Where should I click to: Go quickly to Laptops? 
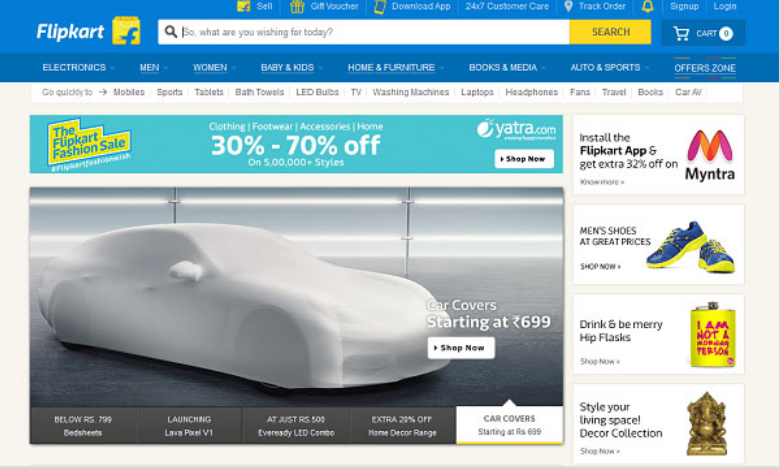tap(477, 92)
